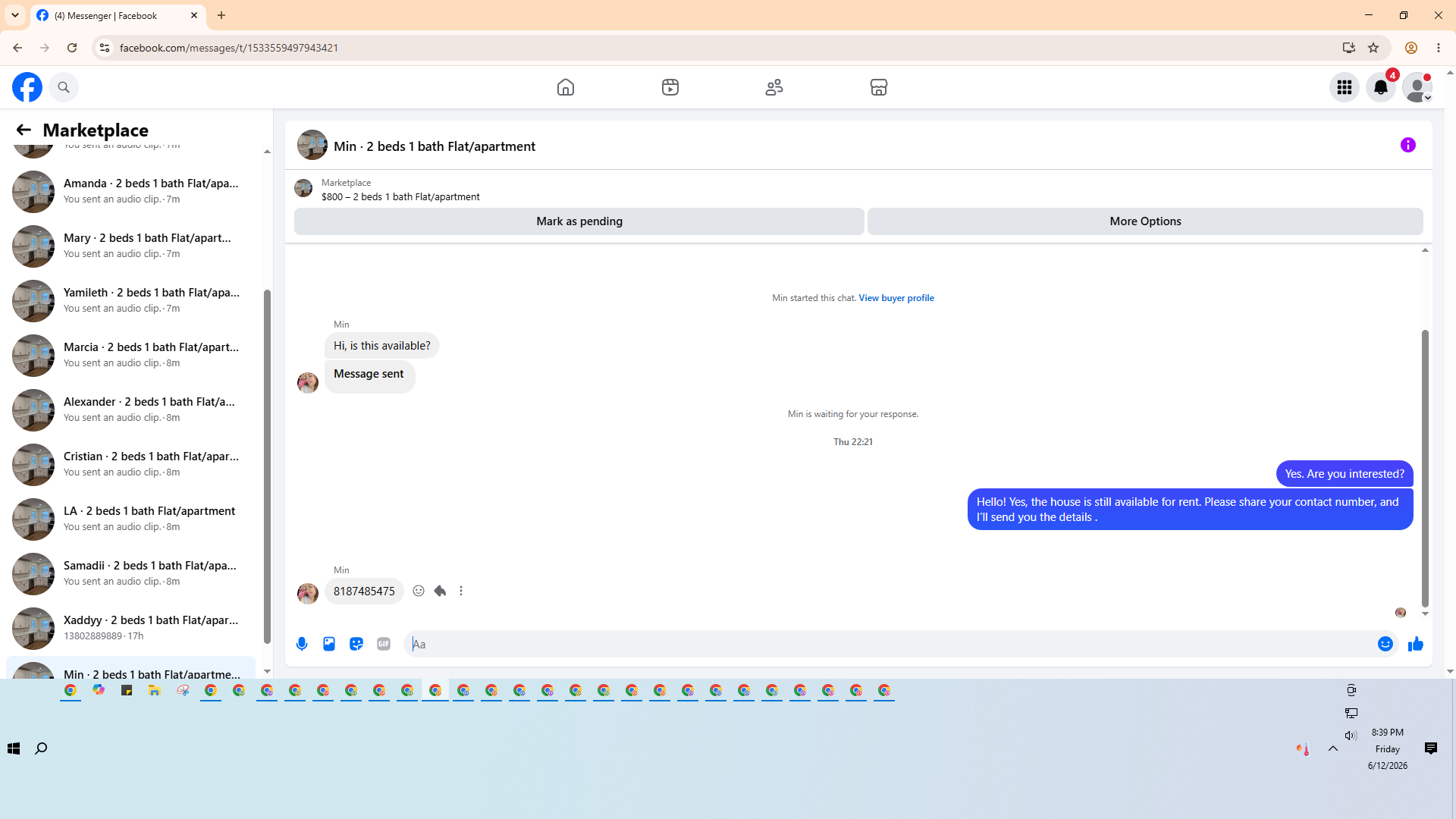1456x819 pixels.
Task: Click the facebook.com address bar
Action: pyautogui.click(x=720, y=48)
